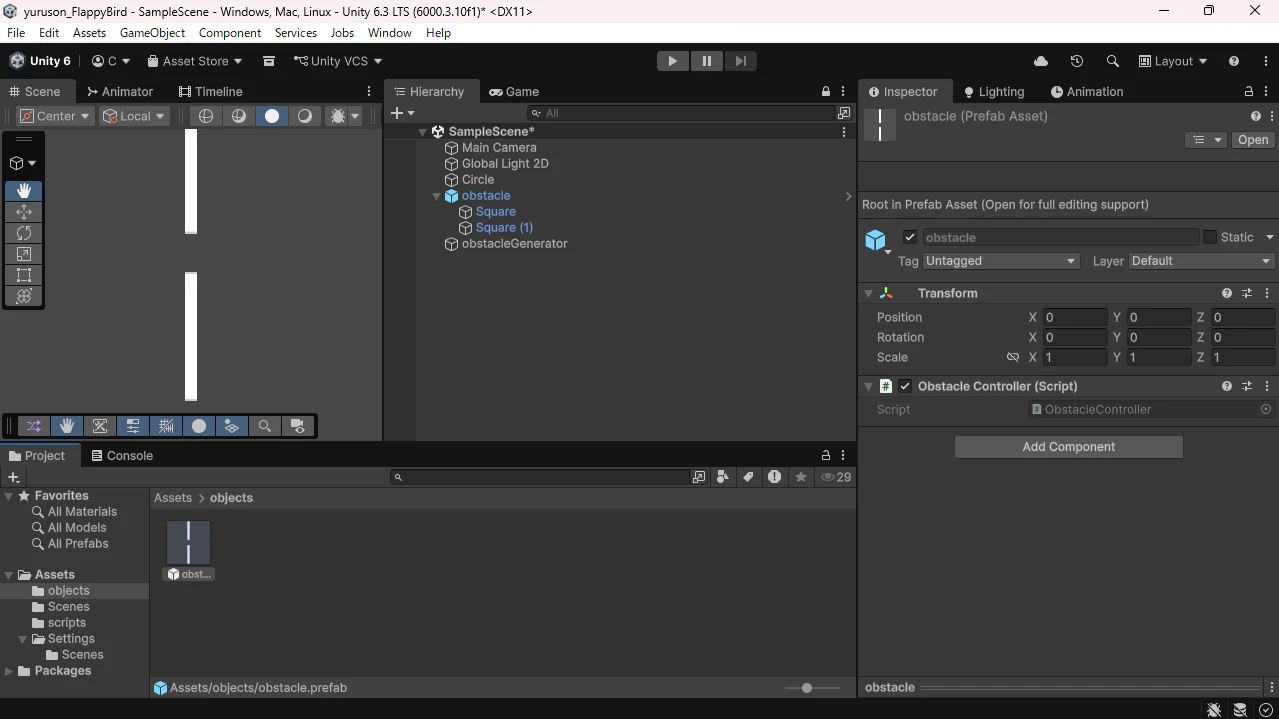Viewport: 1279px width, 719px height.
Task: Open the Asset Store button
Action: coord(195,61)
